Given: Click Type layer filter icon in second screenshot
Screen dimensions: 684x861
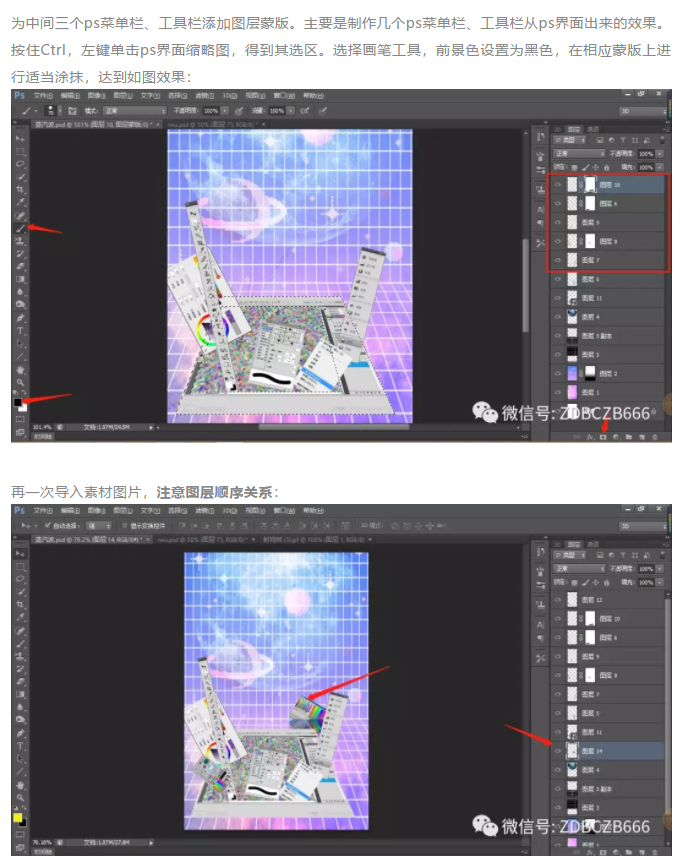Looking at the screenshot, I should click(623, 555).
